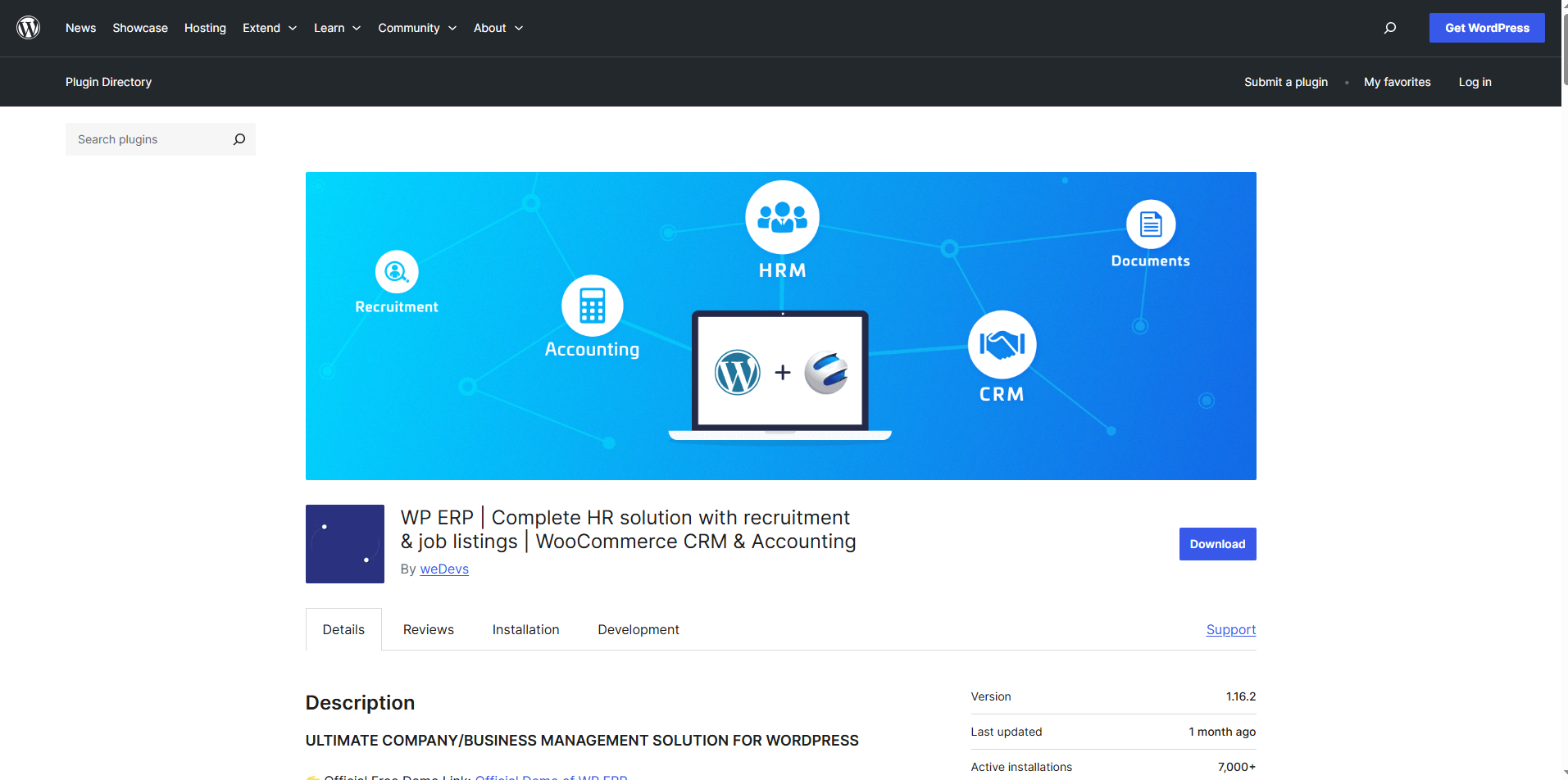Click the Documents icon in banner
The width and height of the screenshot is (1568, 780).
(1151, 224)
